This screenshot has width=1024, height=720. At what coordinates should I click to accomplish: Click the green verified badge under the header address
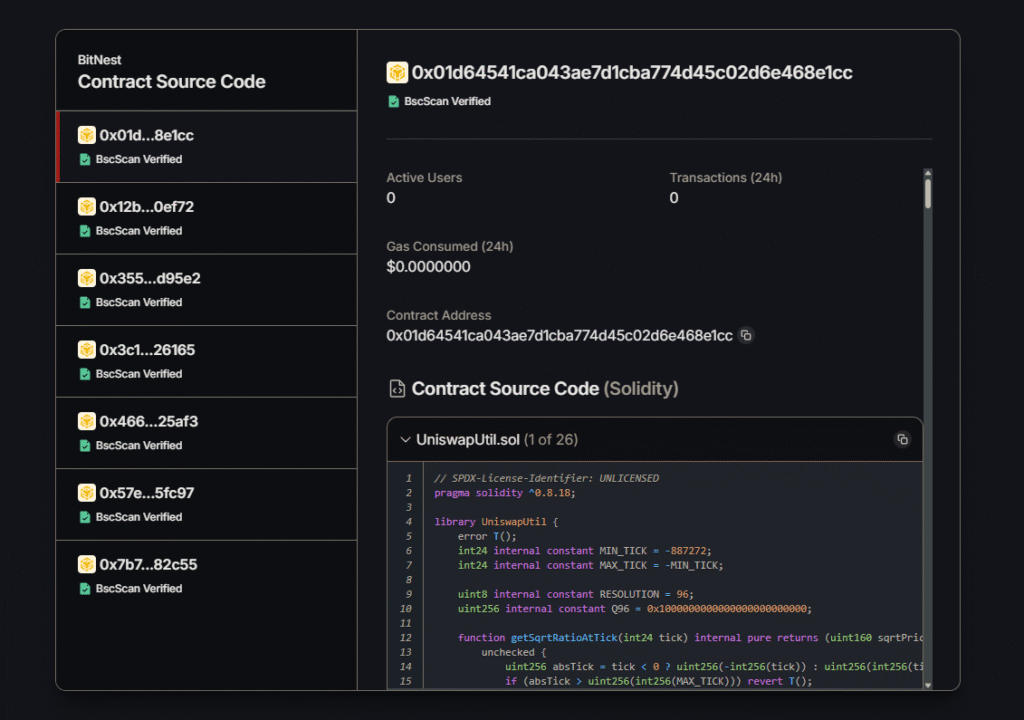tap(393, 101)
